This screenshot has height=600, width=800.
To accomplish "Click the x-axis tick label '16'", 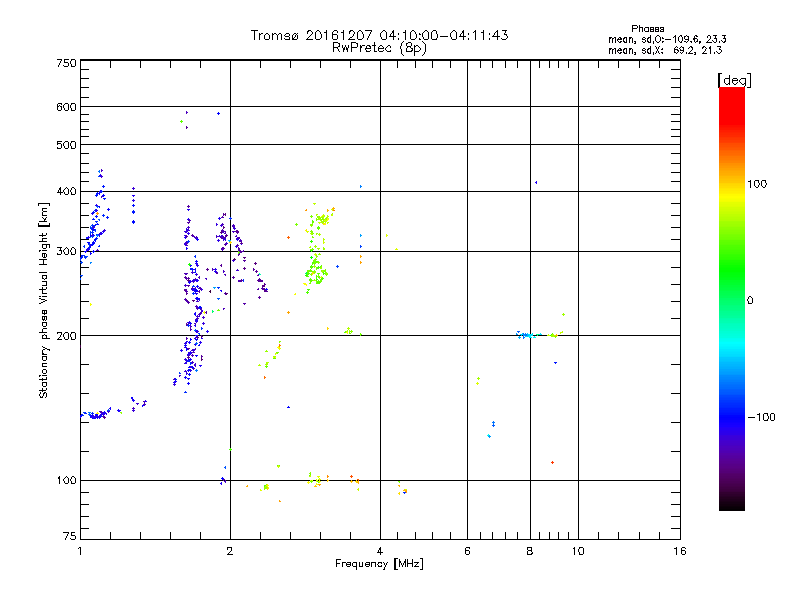I will pyautogui.click(x=680, y=551).
